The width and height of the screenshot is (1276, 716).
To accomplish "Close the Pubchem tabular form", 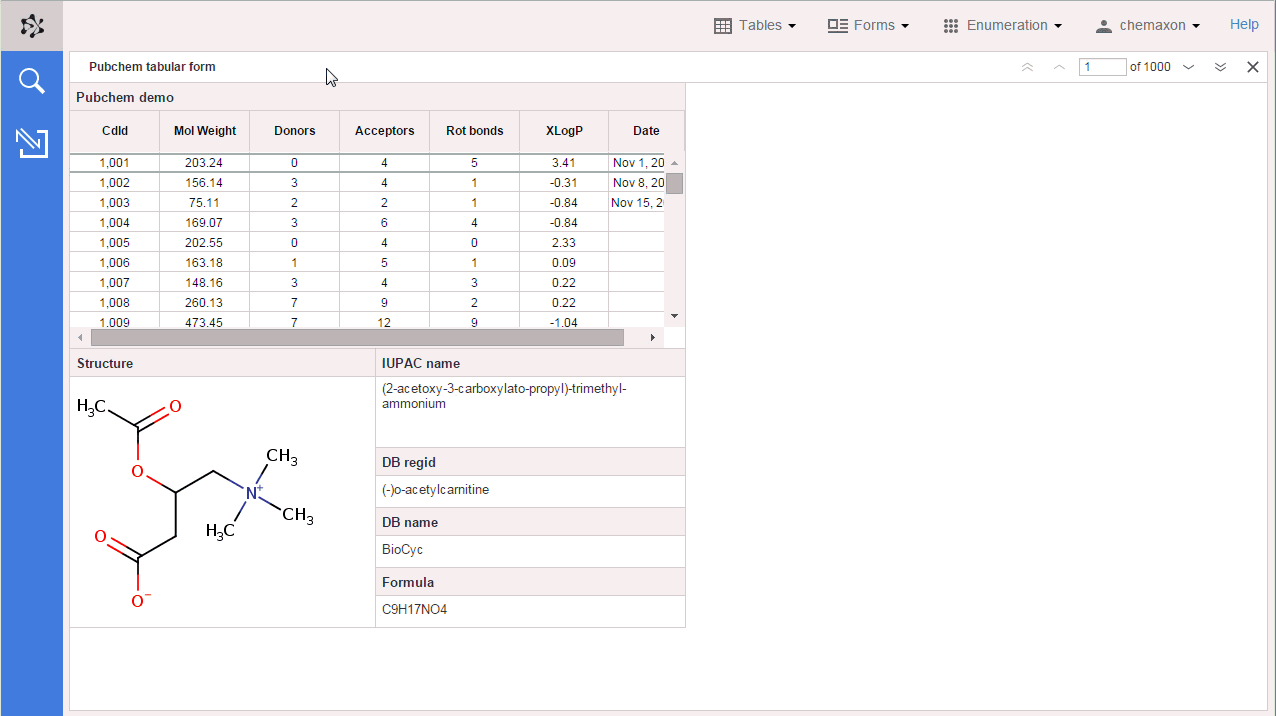I will pos(1252,67).
